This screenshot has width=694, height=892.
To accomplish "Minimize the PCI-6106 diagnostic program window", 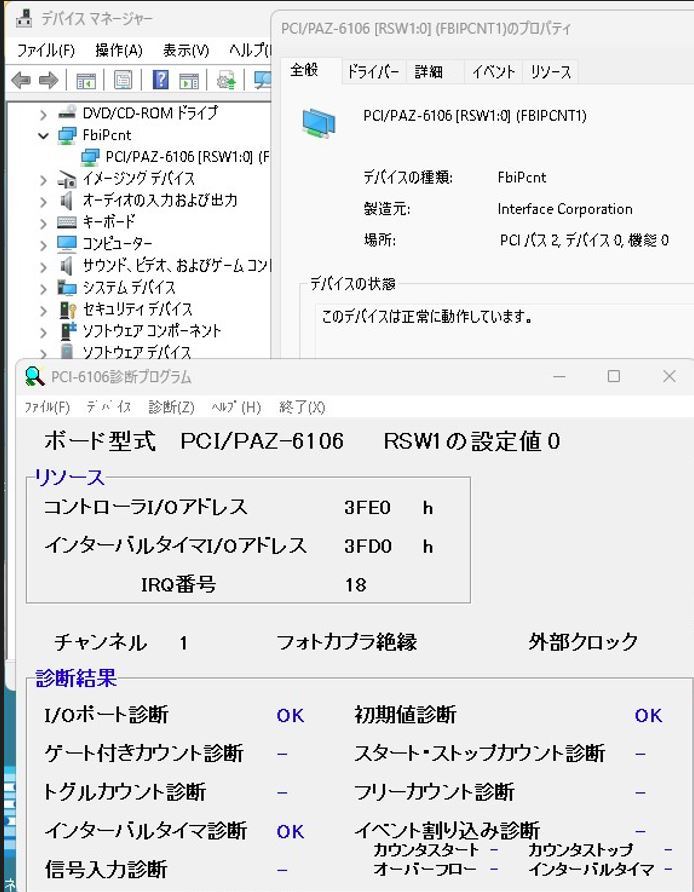I will [560, 376].
